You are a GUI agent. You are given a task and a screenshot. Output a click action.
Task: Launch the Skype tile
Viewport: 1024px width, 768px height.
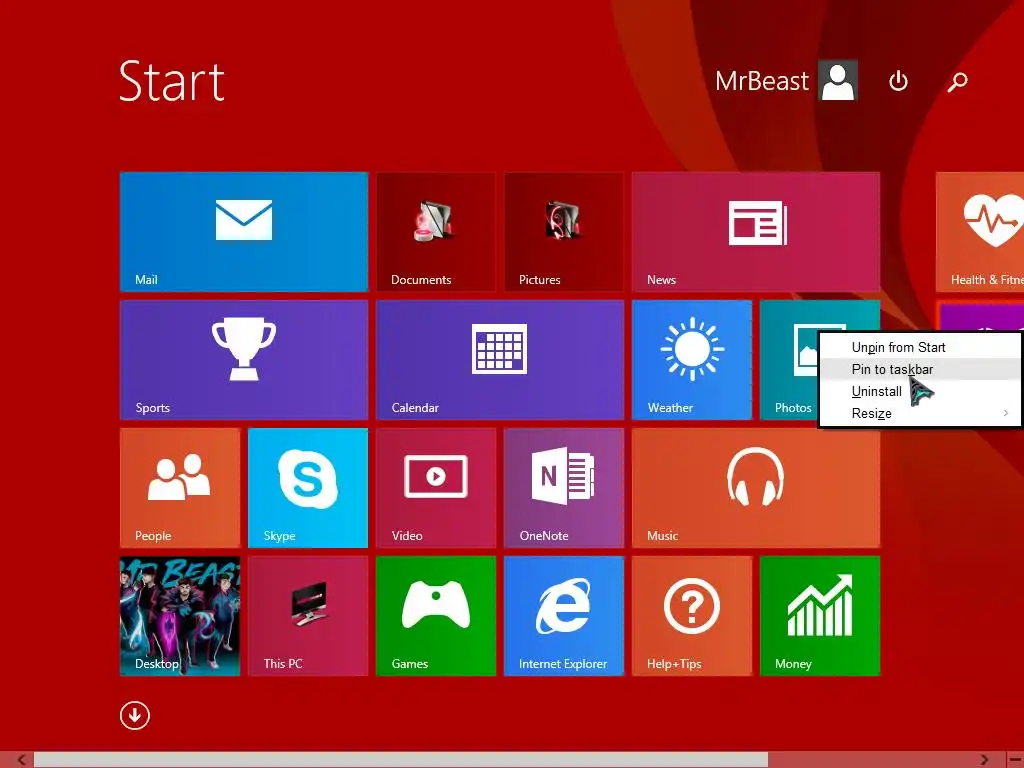[308, 487]
